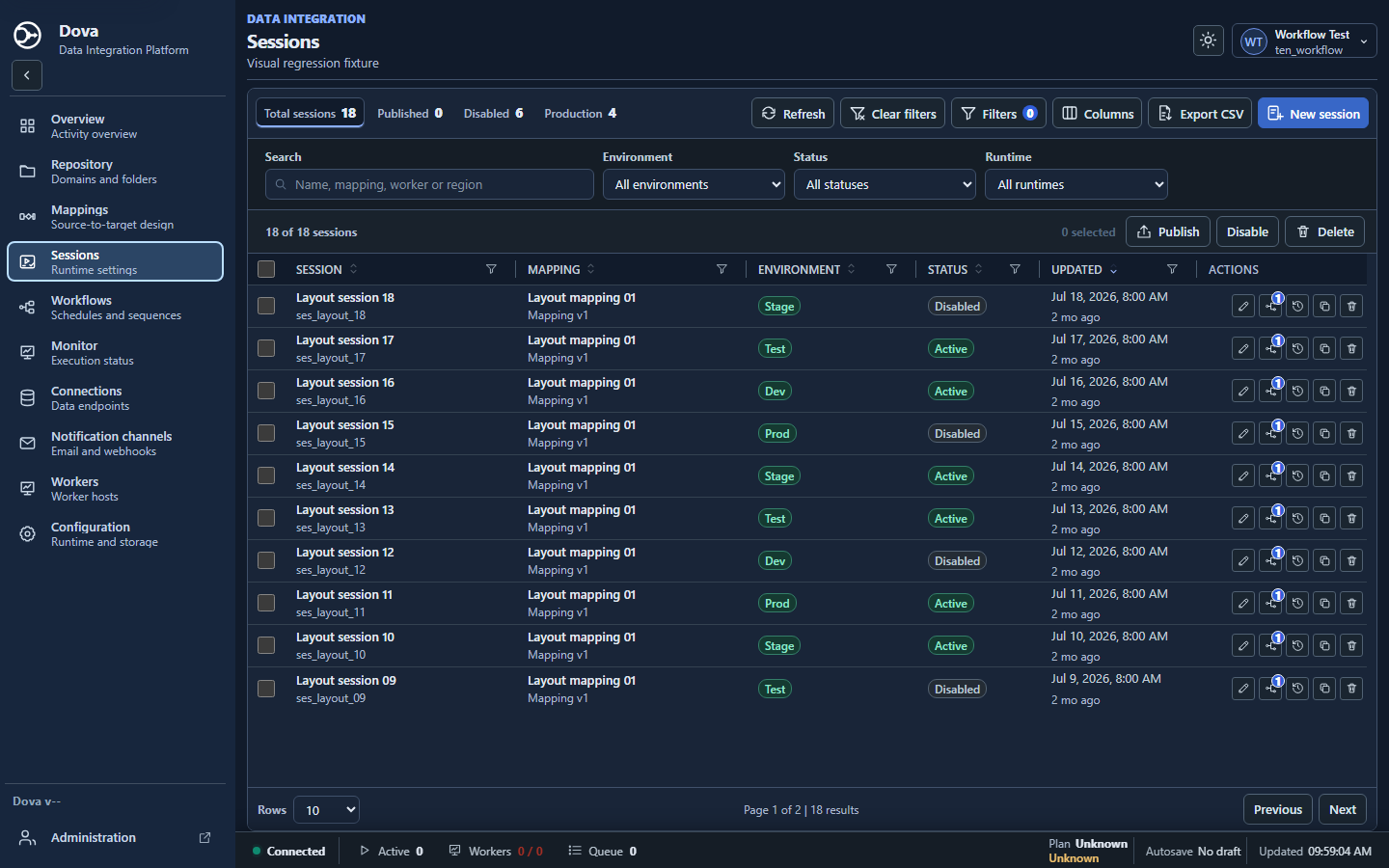Image resolution: width=1389 pixels, height=868 pixels.
Task: Click the New session button
Action: point(1313,113)
